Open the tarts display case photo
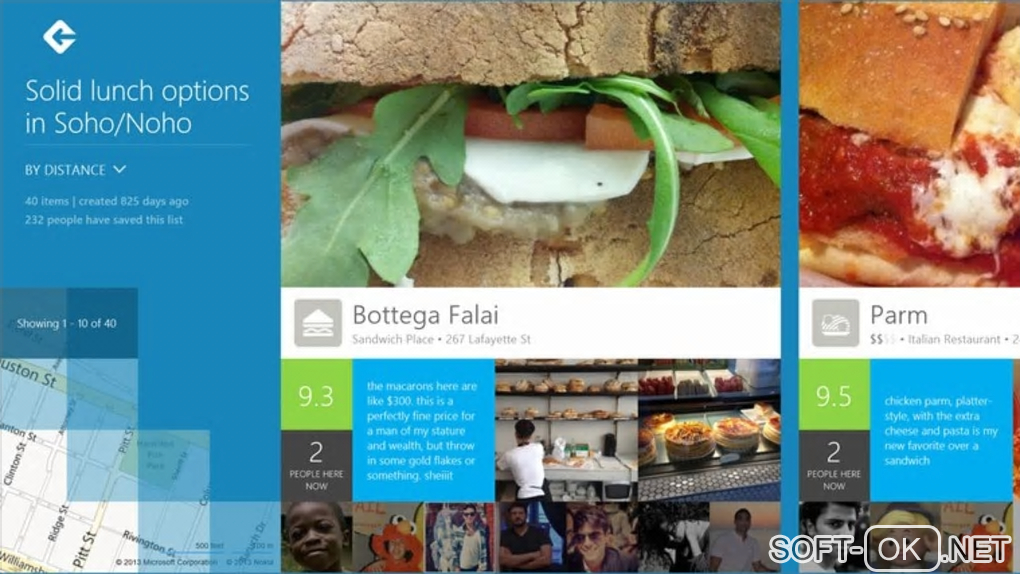The image size is (1020, 574). (x=710, y=430)
